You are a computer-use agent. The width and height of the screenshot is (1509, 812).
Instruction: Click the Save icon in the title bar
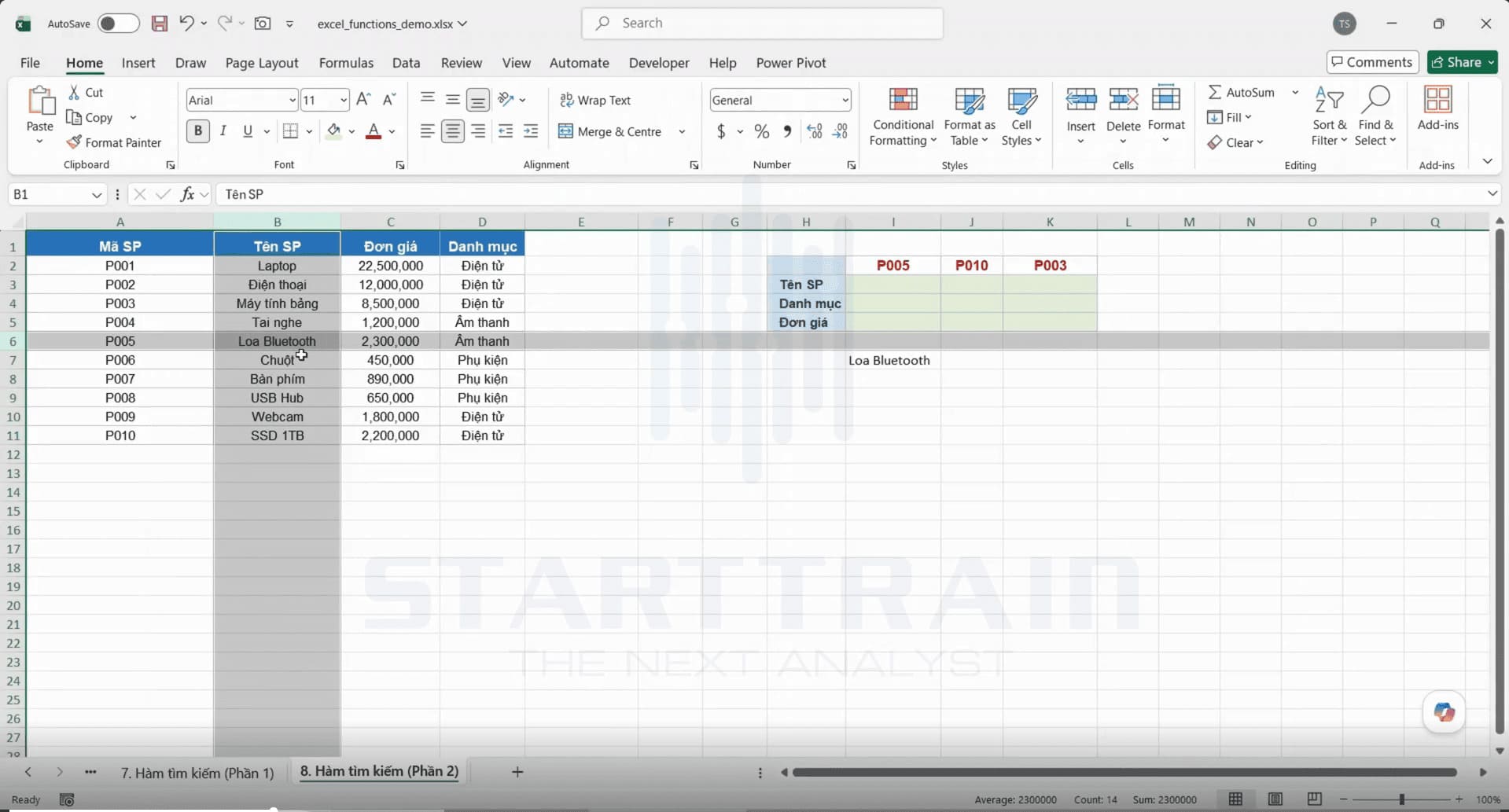[x=160, y=24]
